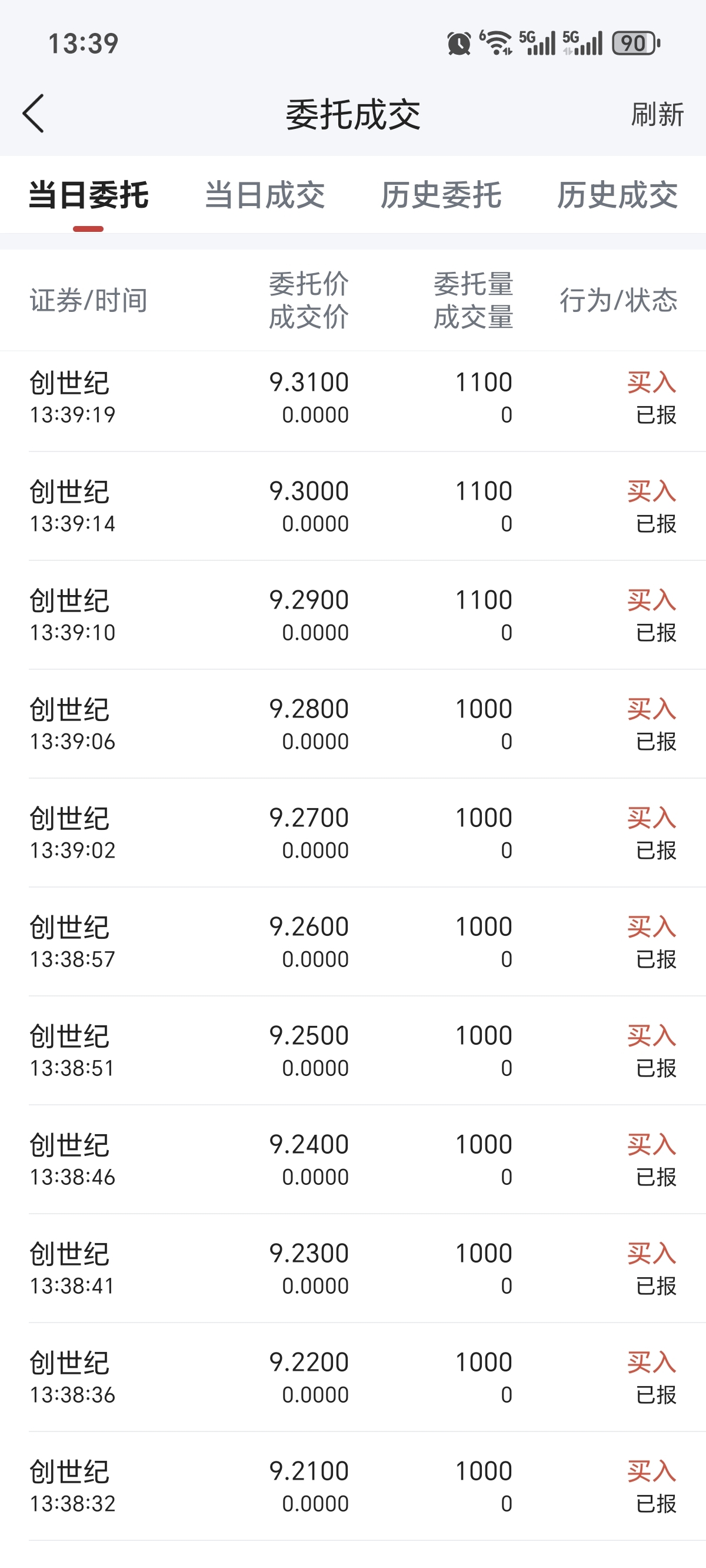Switch to the 当日成交 tab
The image size is (706, 1568).
point(265,195)
